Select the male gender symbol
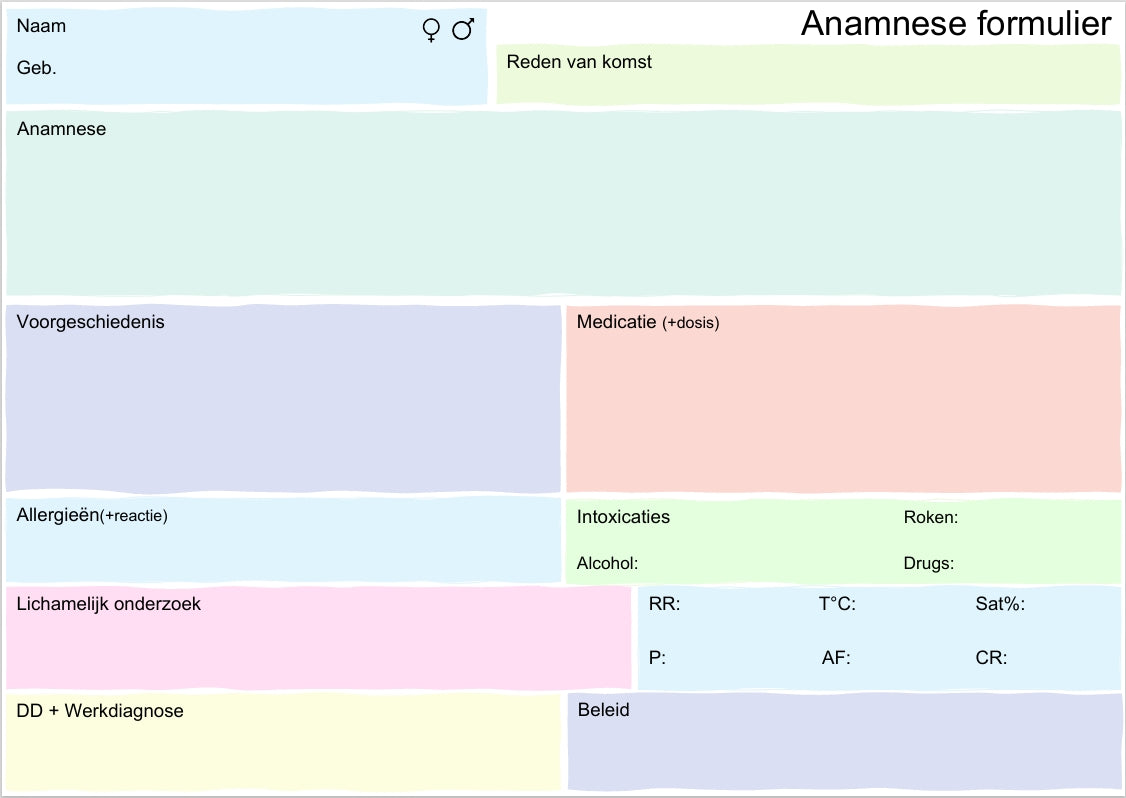Viewport: 1126px width, 798px height. click(463, 29)
